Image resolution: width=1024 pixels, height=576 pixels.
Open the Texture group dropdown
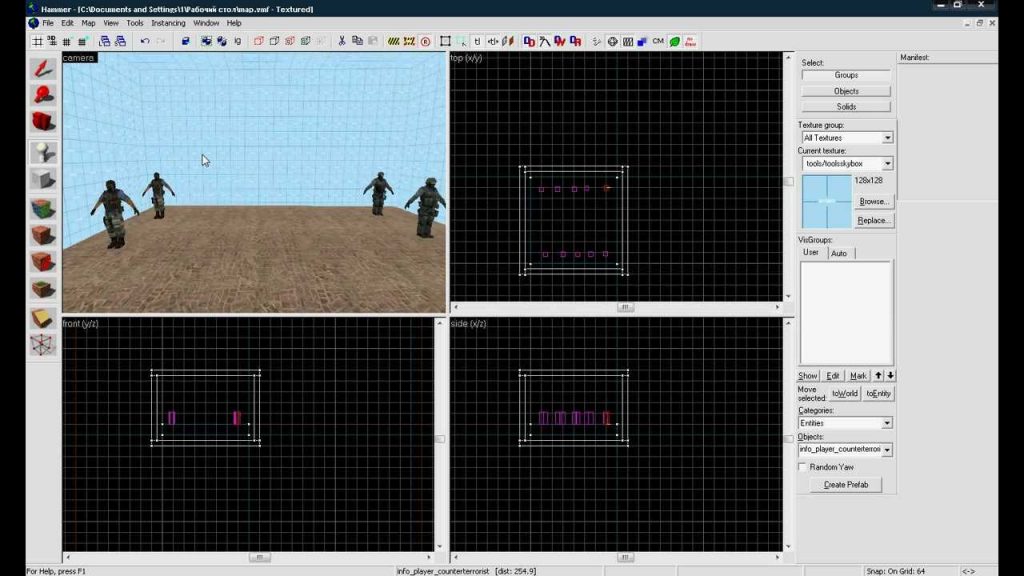[x=888, y=138]
